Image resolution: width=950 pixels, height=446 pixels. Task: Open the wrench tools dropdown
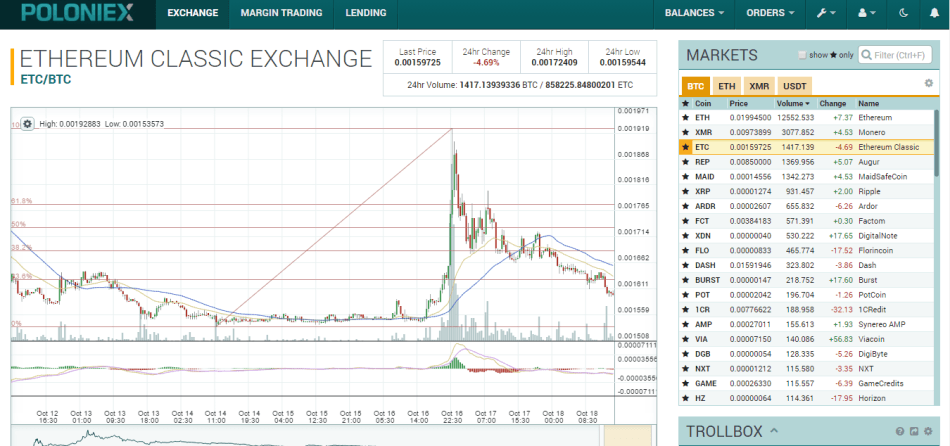(x=826, y=13)
